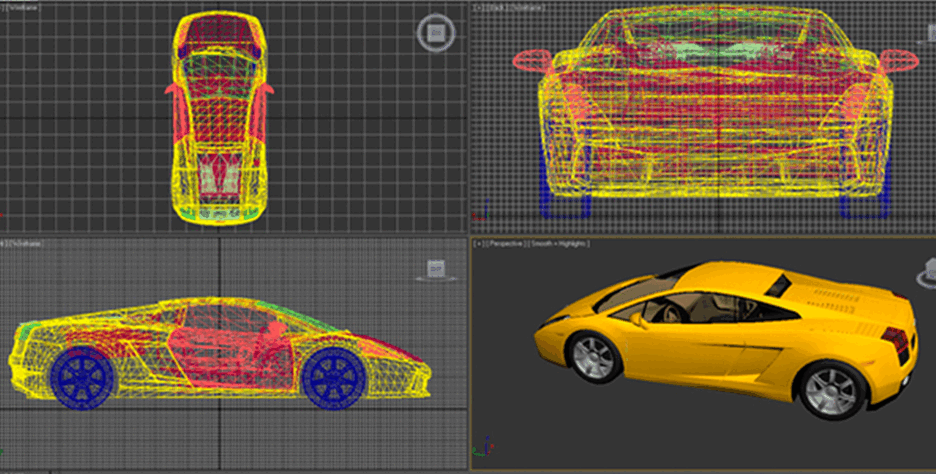Open the [+] menu of the Perspective viewport
Viewport: 936px width, 474px height.
(x=479, y=244)
